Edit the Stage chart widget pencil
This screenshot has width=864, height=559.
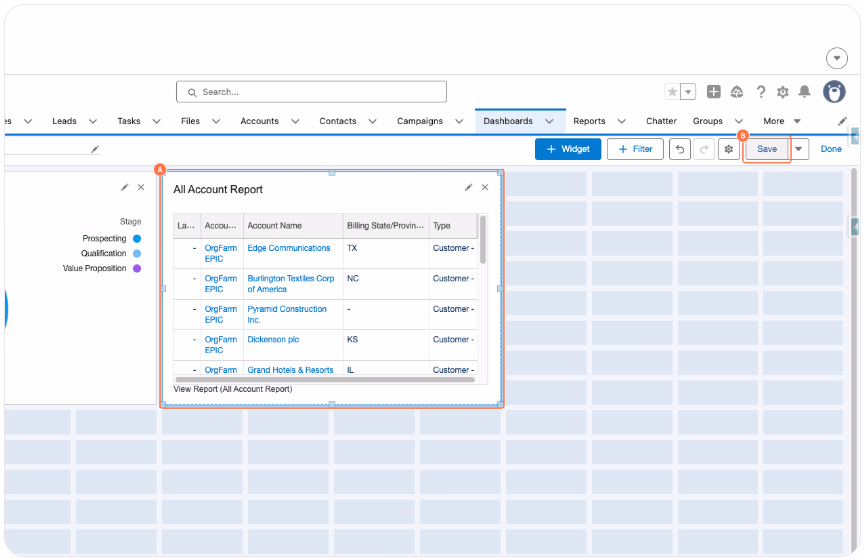coord(125,187)
